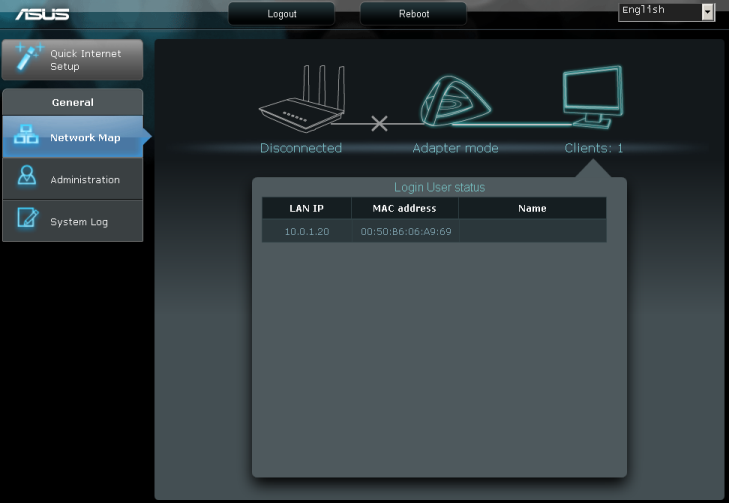Click the Adapter mode label
The width and height of the screenshot is (729, 503).
tap(455, 148)
